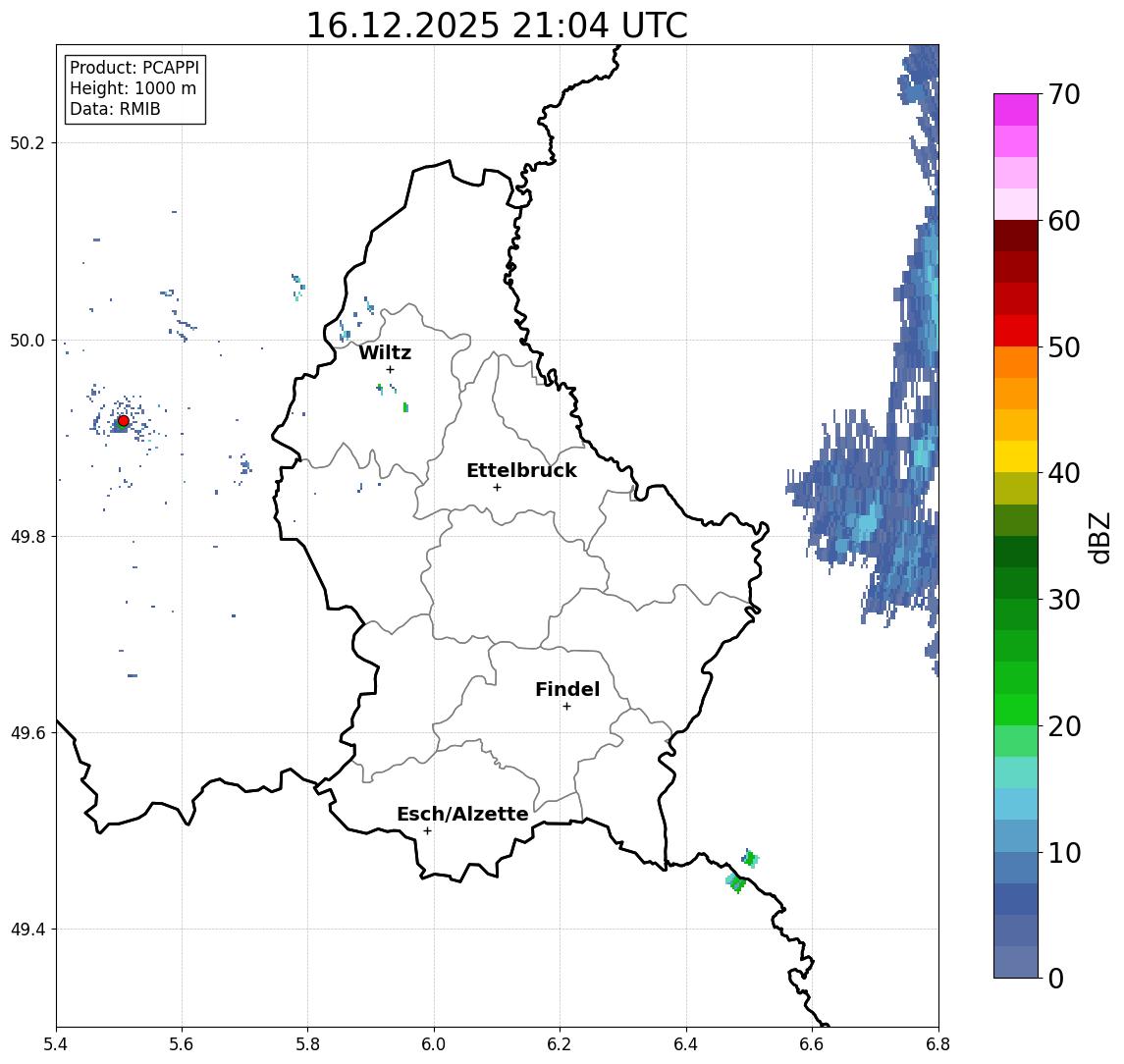
Task: Click the latitude tick label 49.4
Action: pos(27,930)
